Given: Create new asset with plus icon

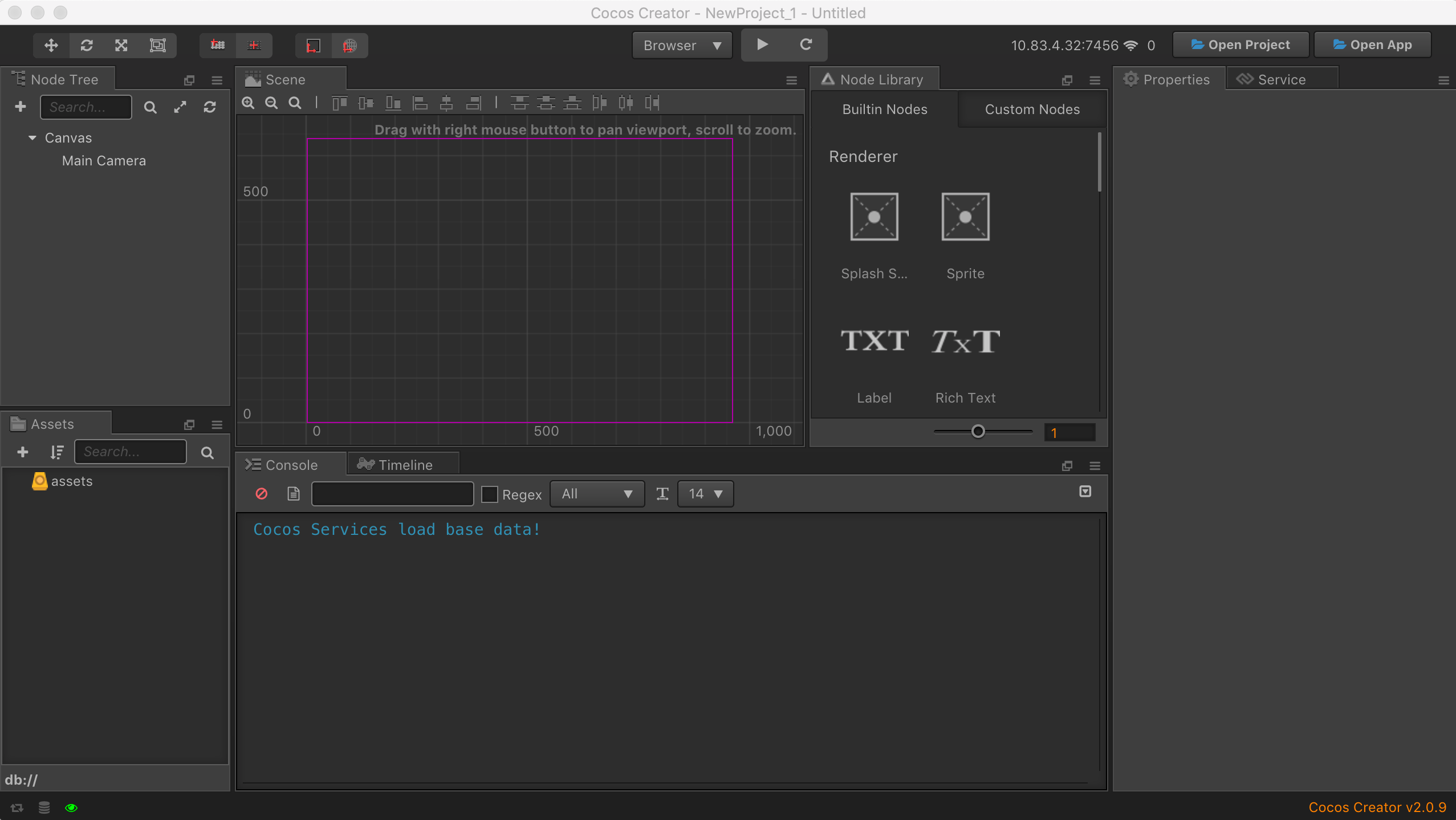Looking at the screenshot, I should 23,452.
